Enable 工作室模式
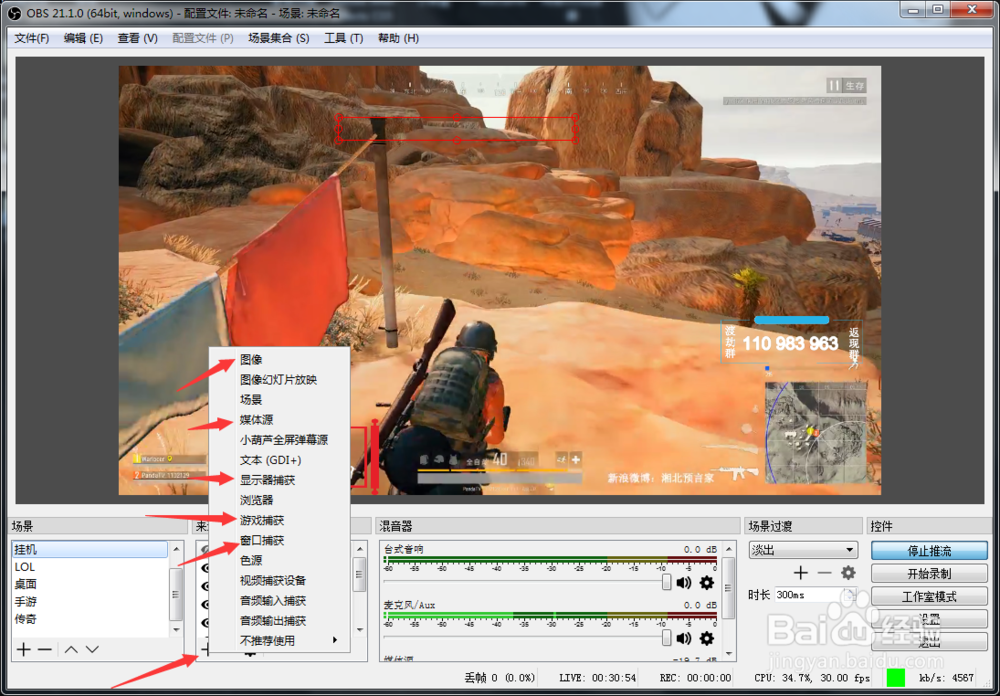Viewport: 1000px width, 696px height. pyautogui.click(x=929, y=596)
